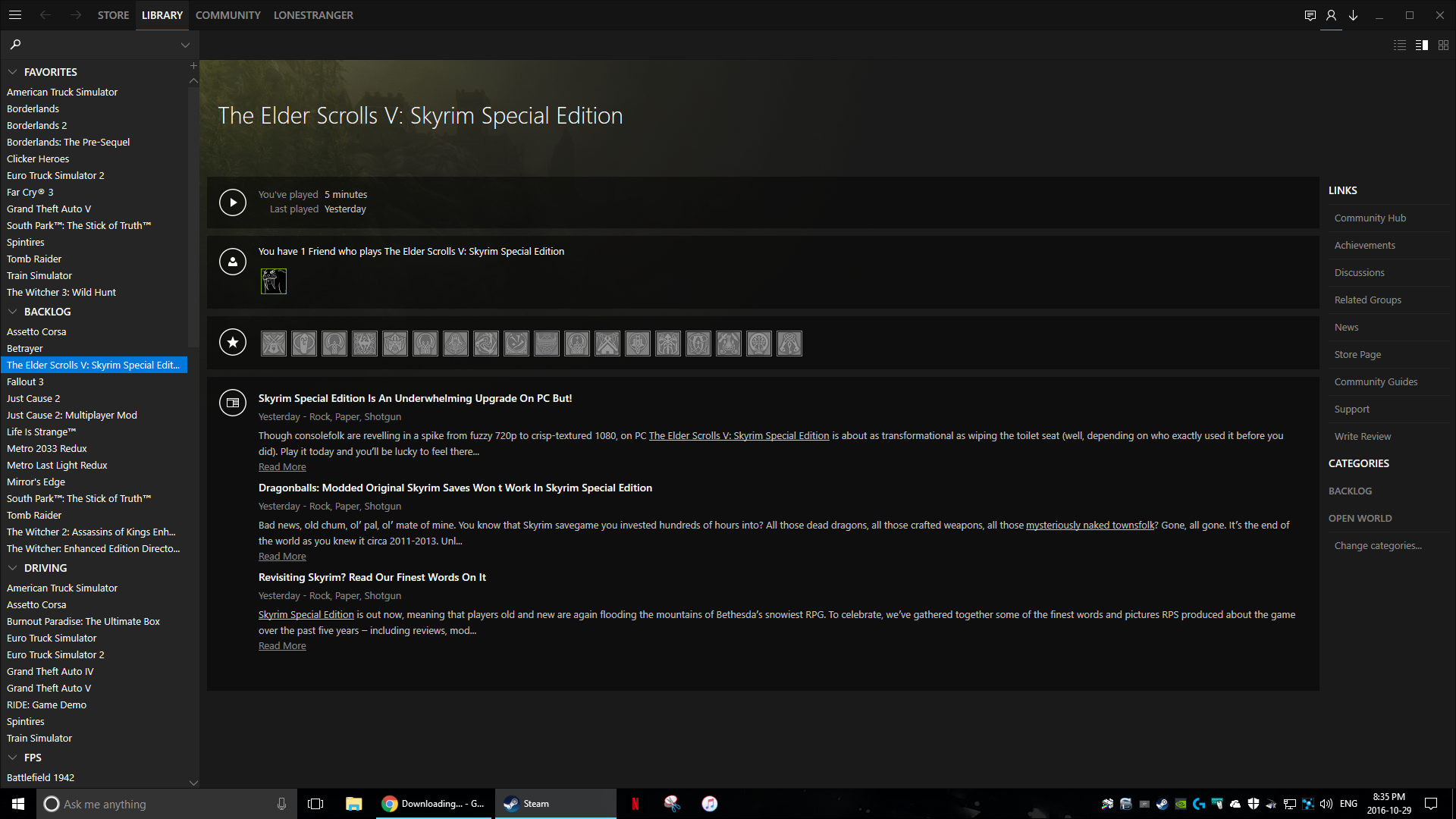Open the friend avatar thumbnail

tap(274, 281)
